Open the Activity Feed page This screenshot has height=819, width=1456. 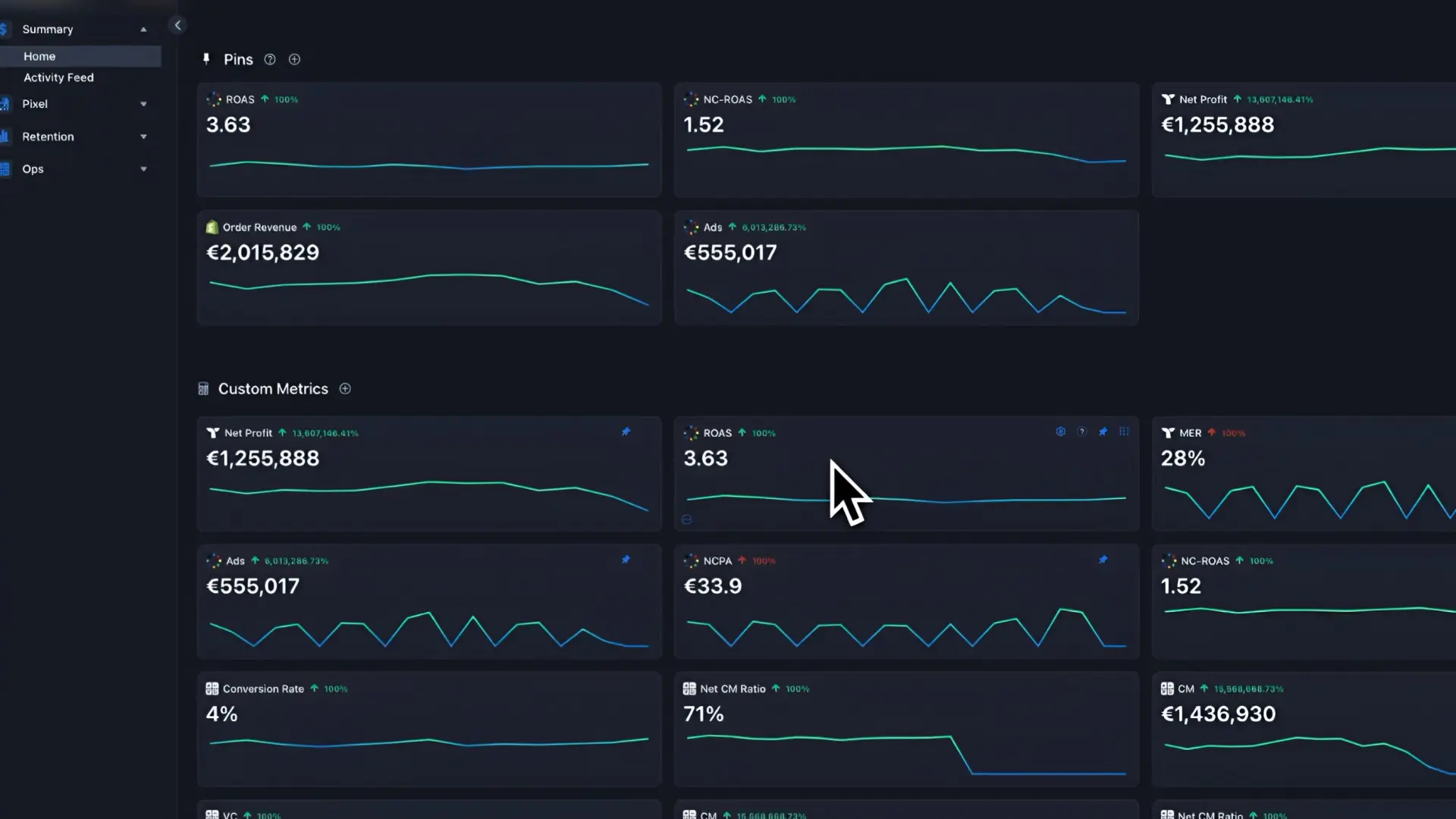point(58,77)
